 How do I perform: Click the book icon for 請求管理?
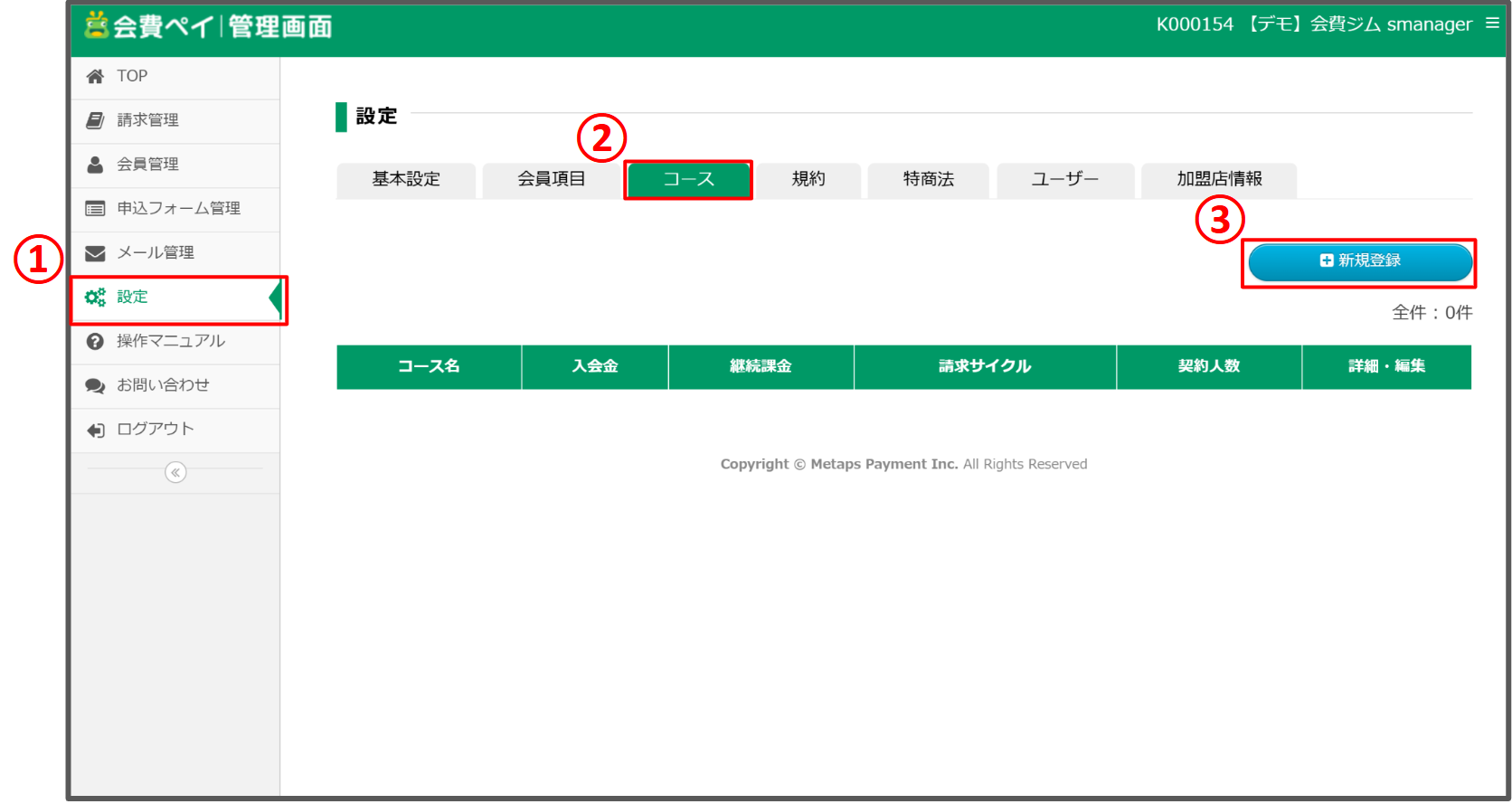pos(95,120)
